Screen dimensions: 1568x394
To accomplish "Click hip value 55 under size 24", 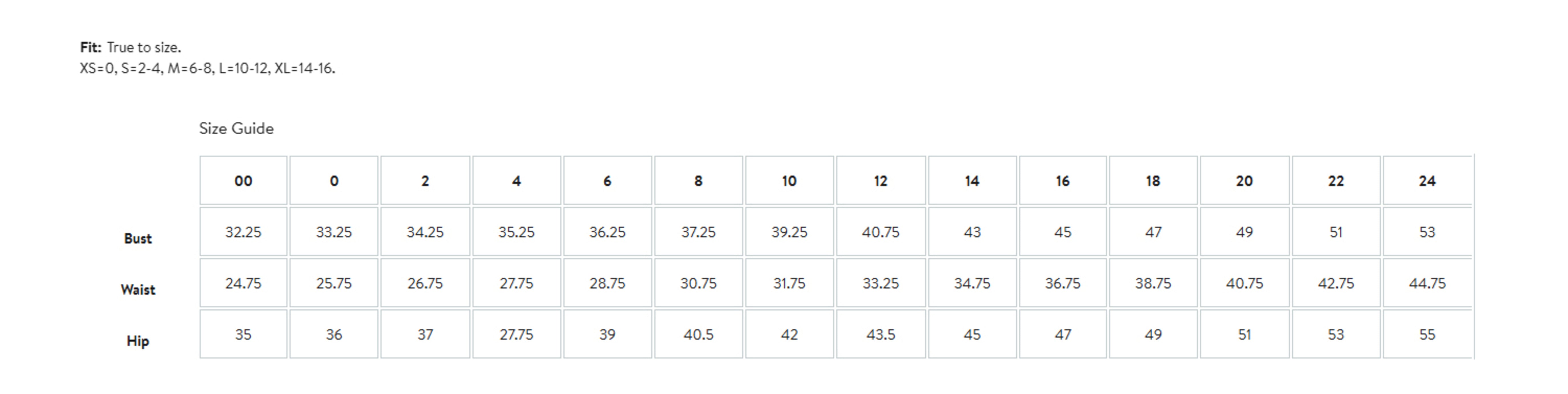I will (x=1427, y=334).
